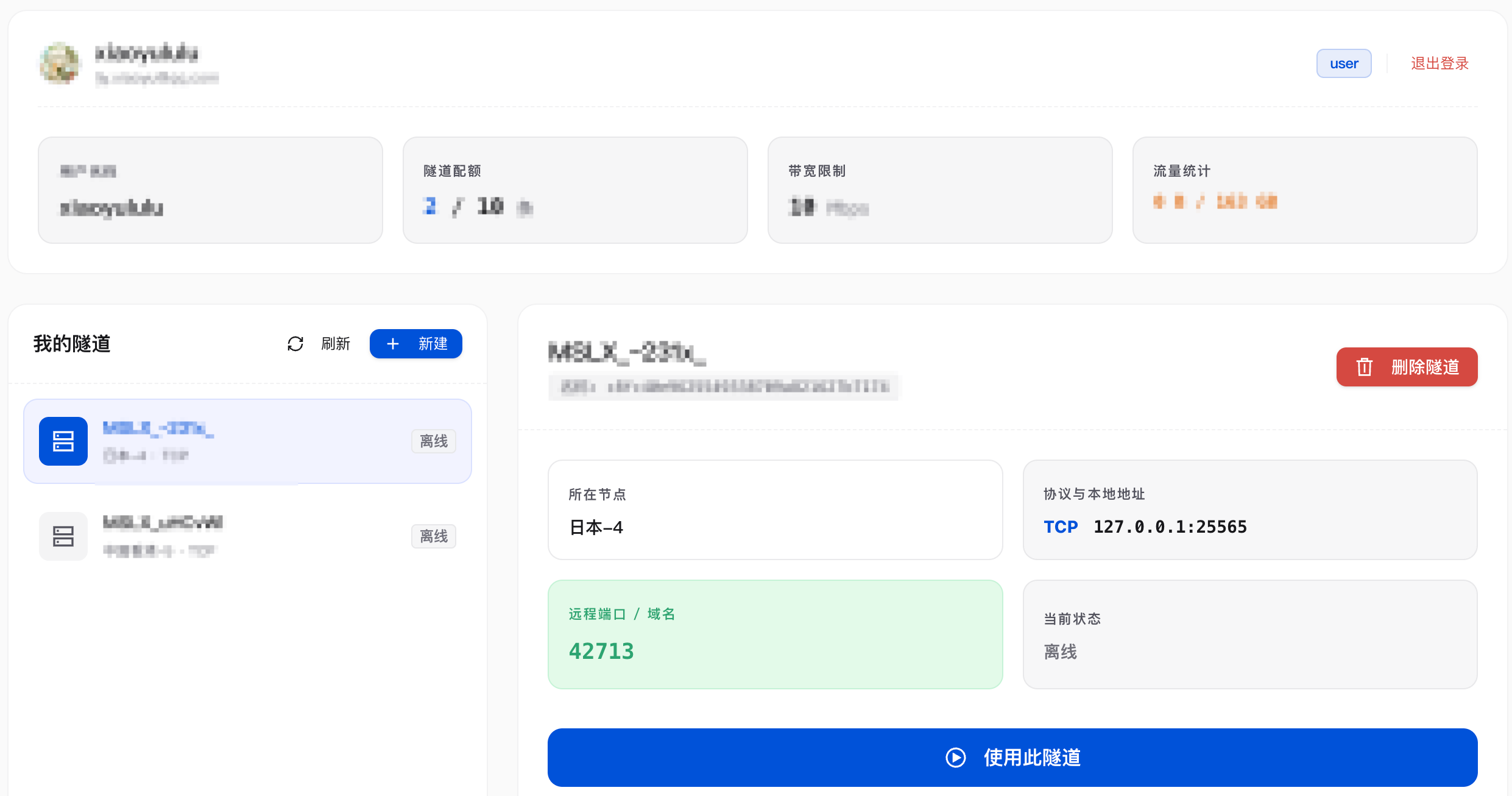The width and height of the screenshot is (1512, 796).
Task: Click the gray server icon of second tunnel
Action: tap(63, 536)
